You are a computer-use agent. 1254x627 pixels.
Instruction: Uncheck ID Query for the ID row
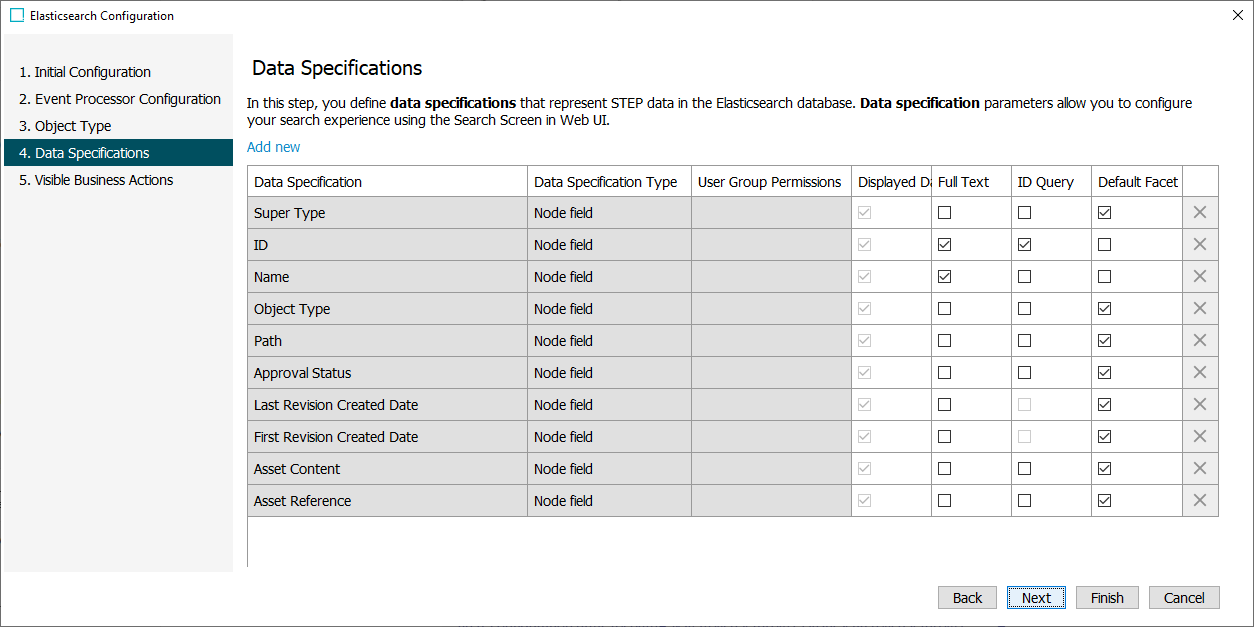pos(1024,245)
